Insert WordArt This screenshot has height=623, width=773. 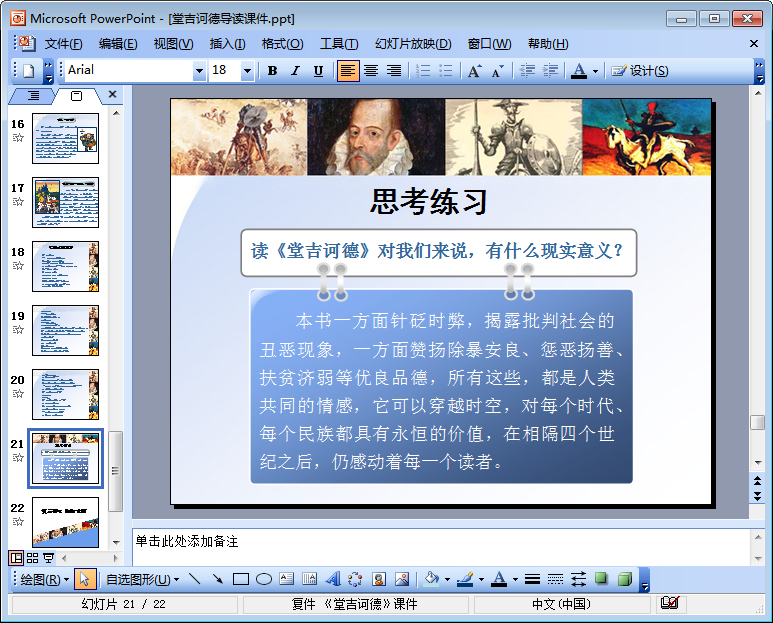(333, 579)
